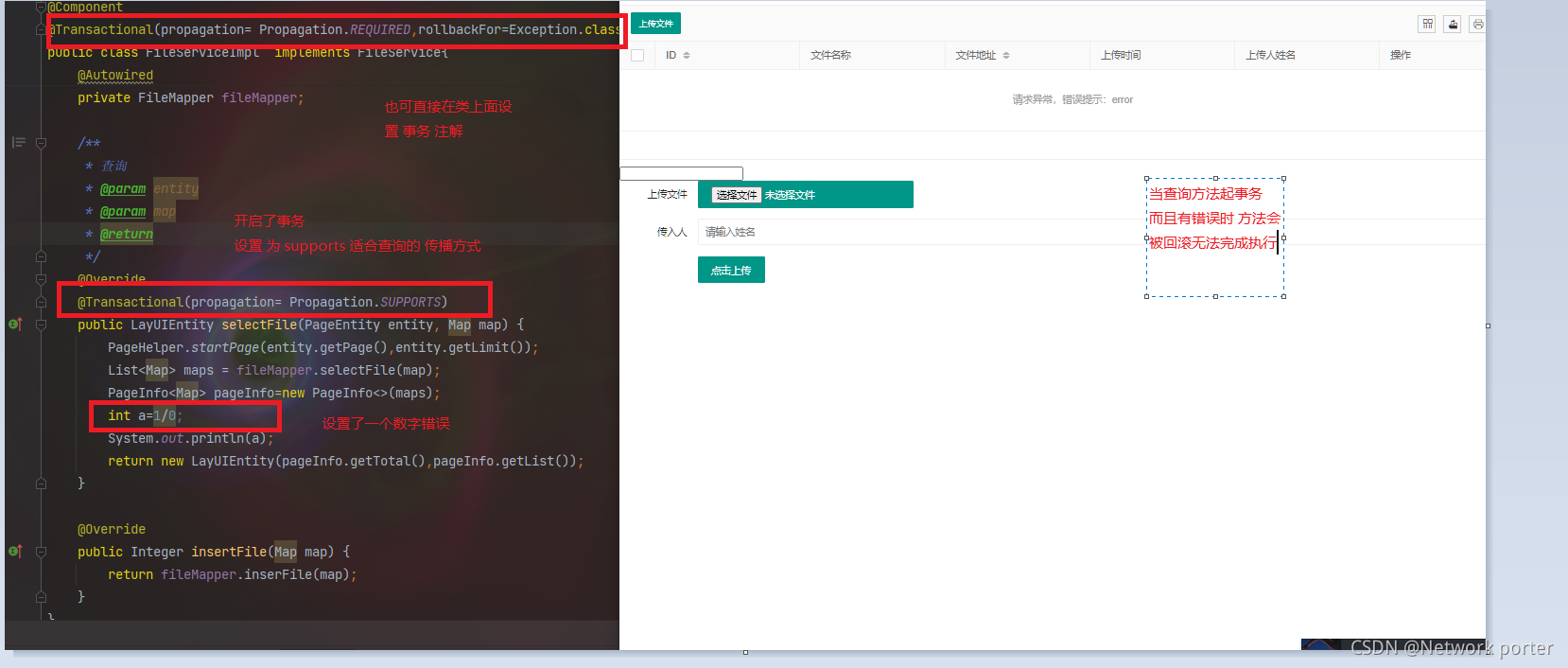The width and height of the screenshot is (1568, 668).
Task: Click the 操作 column header
Action: [1400, 56]
